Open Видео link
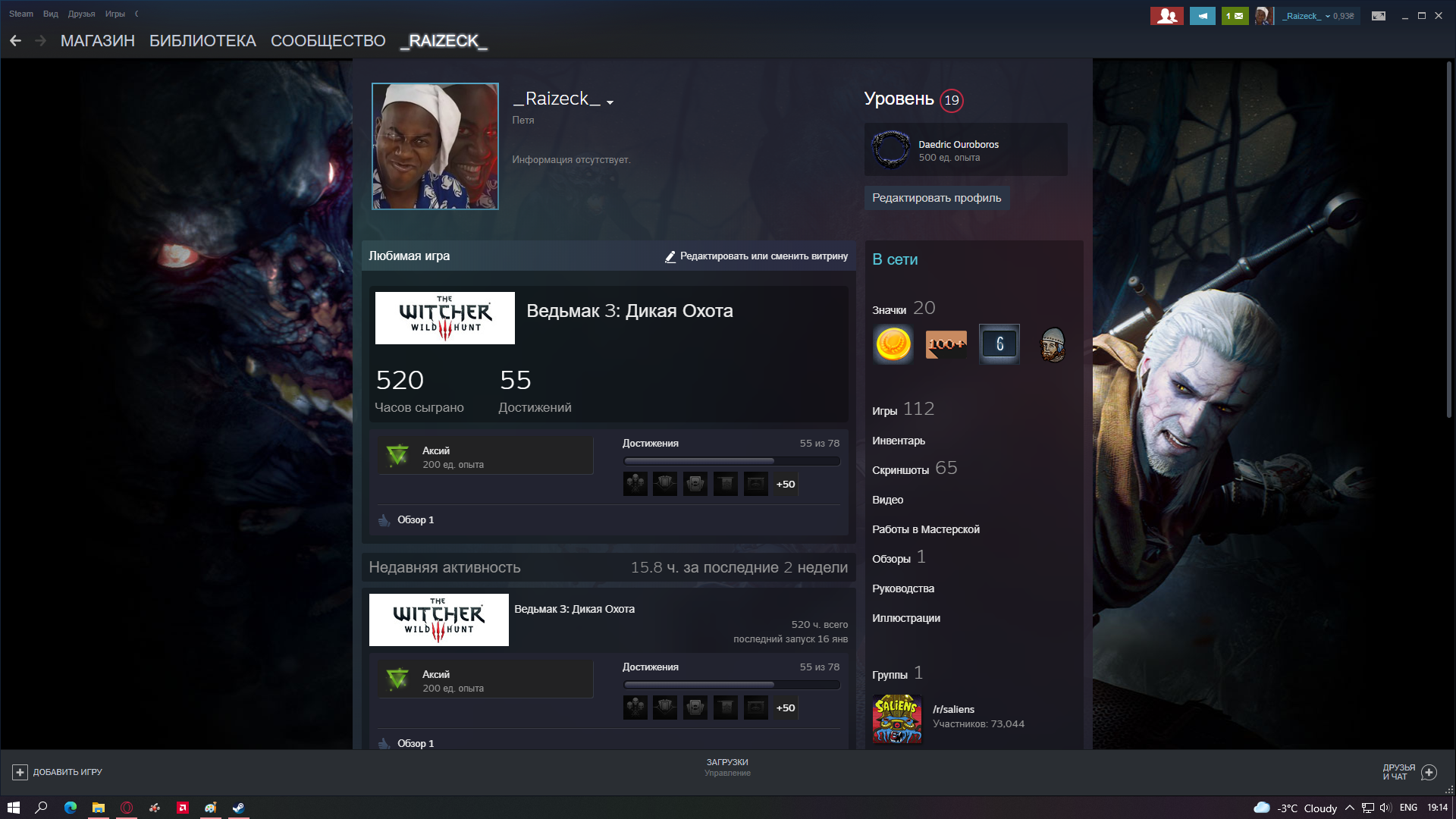 (x=888, y=500)
